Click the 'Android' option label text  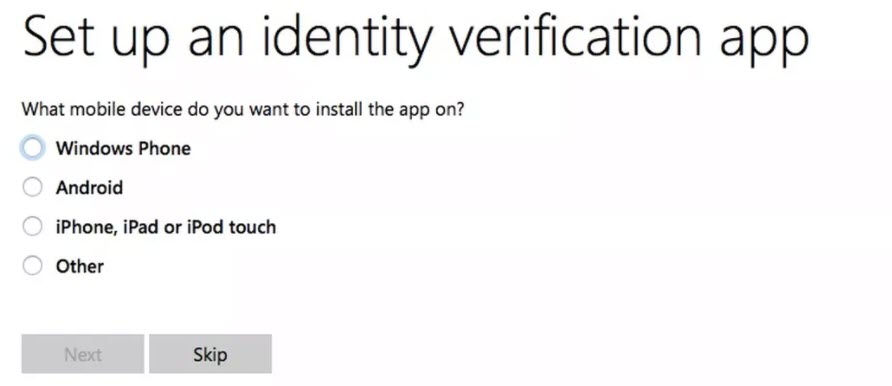[x=89, y=188]
